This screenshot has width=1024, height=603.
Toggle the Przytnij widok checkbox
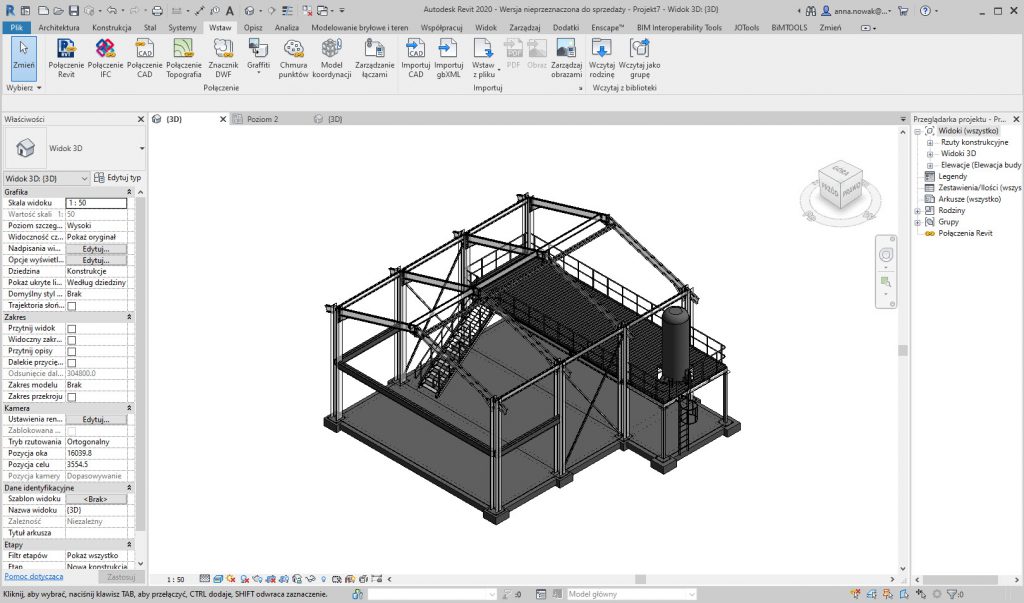point(71,329)
